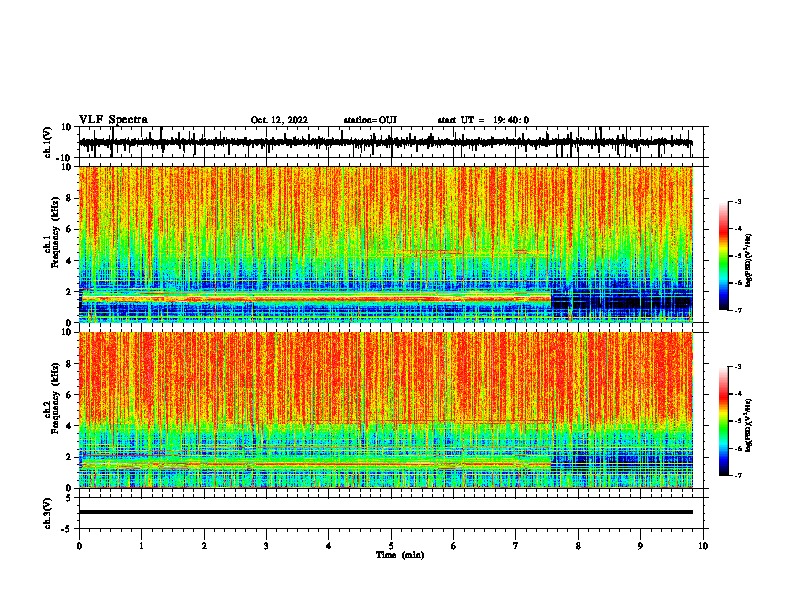Click inside the ch.1 spectrogram panel
Screen dimensions: 792x612
[385, 244]
